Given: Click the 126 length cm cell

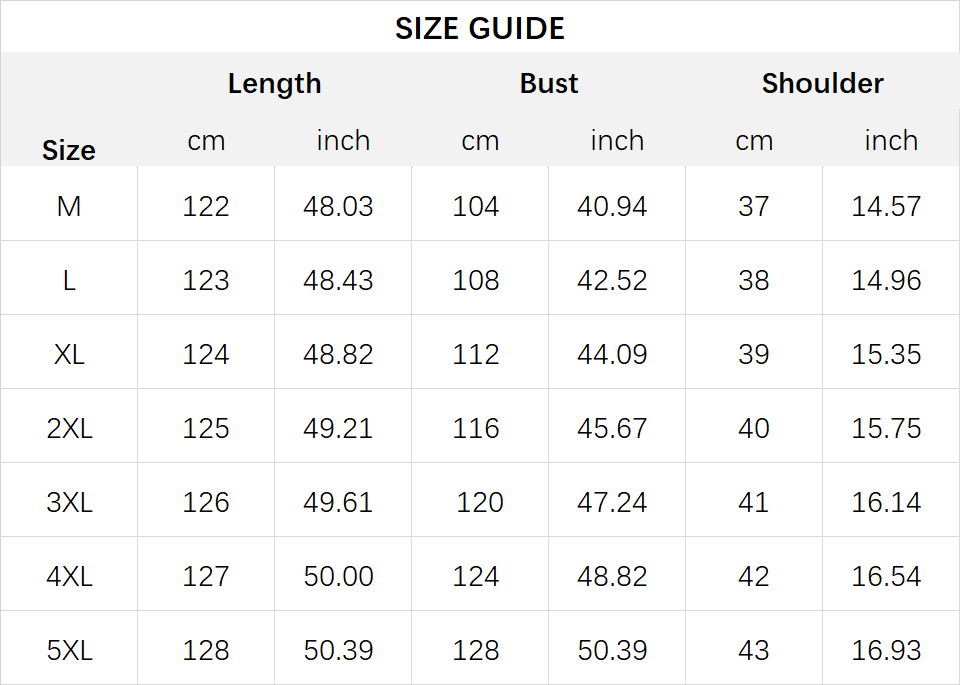Looking at the screenshot, I should coord(206,503).
